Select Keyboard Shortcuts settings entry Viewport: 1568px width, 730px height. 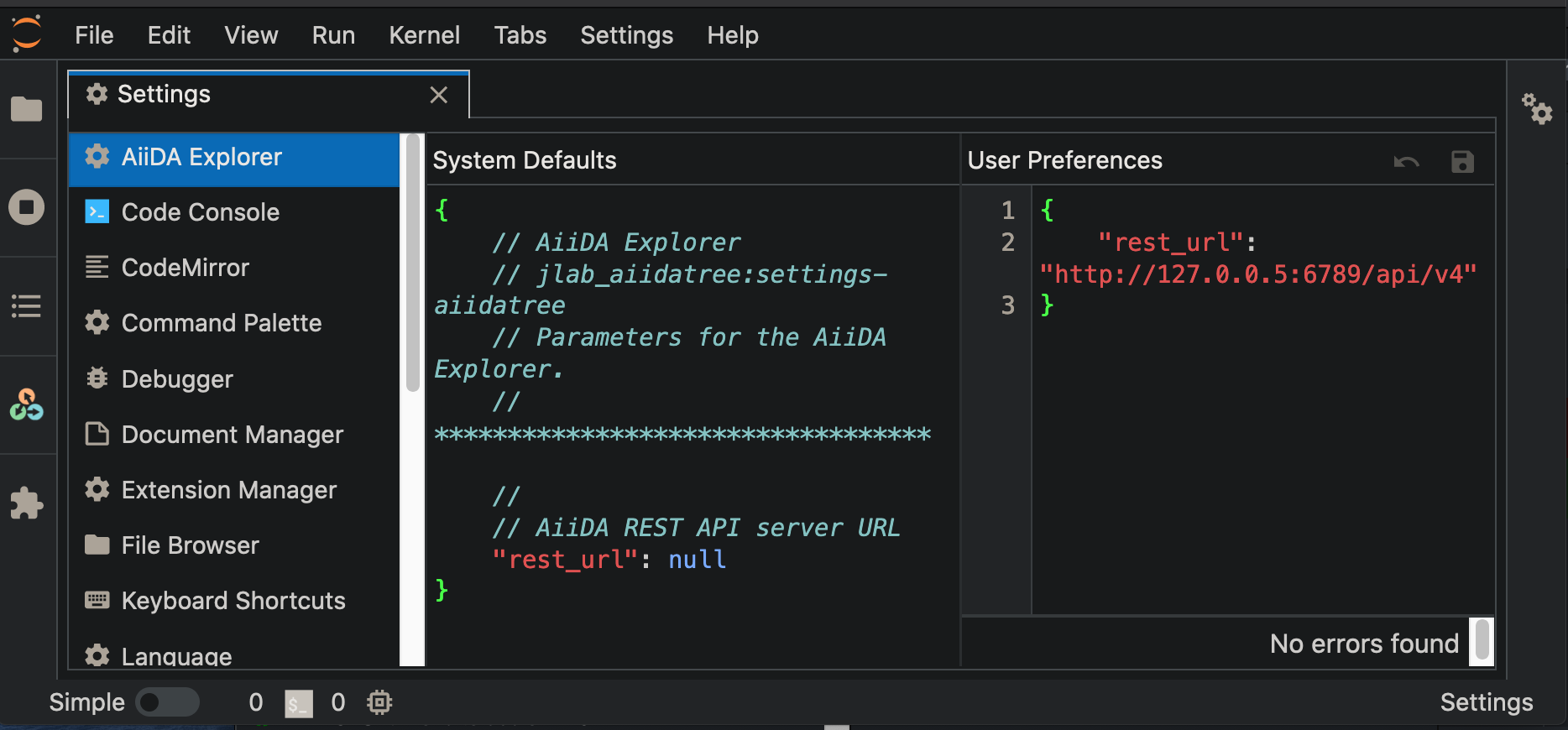pos(234,601)
